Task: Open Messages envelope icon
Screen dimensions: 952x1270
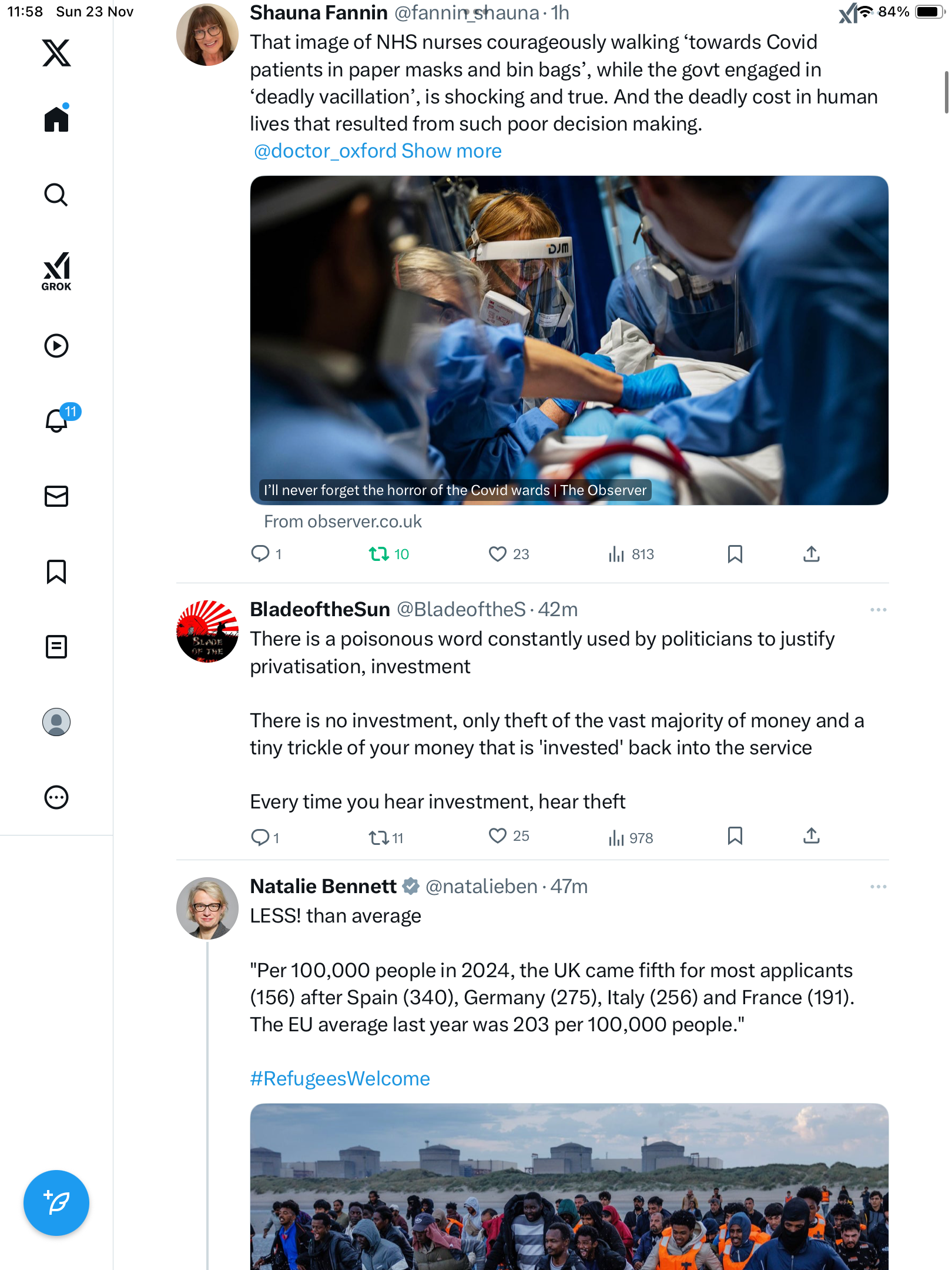Action: click(x=56, y=496)
